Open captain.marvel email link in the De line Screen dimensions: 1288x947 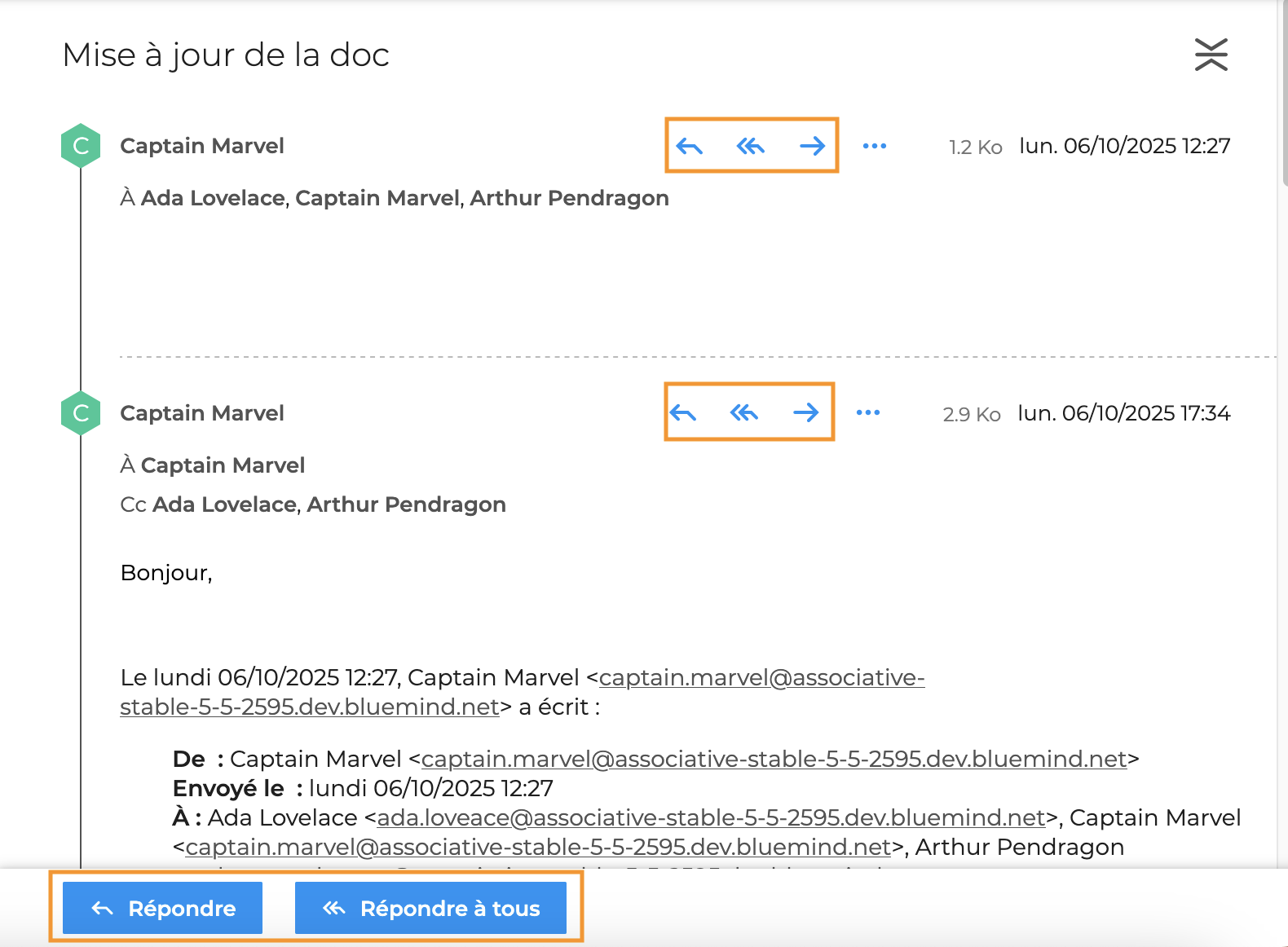774,759
